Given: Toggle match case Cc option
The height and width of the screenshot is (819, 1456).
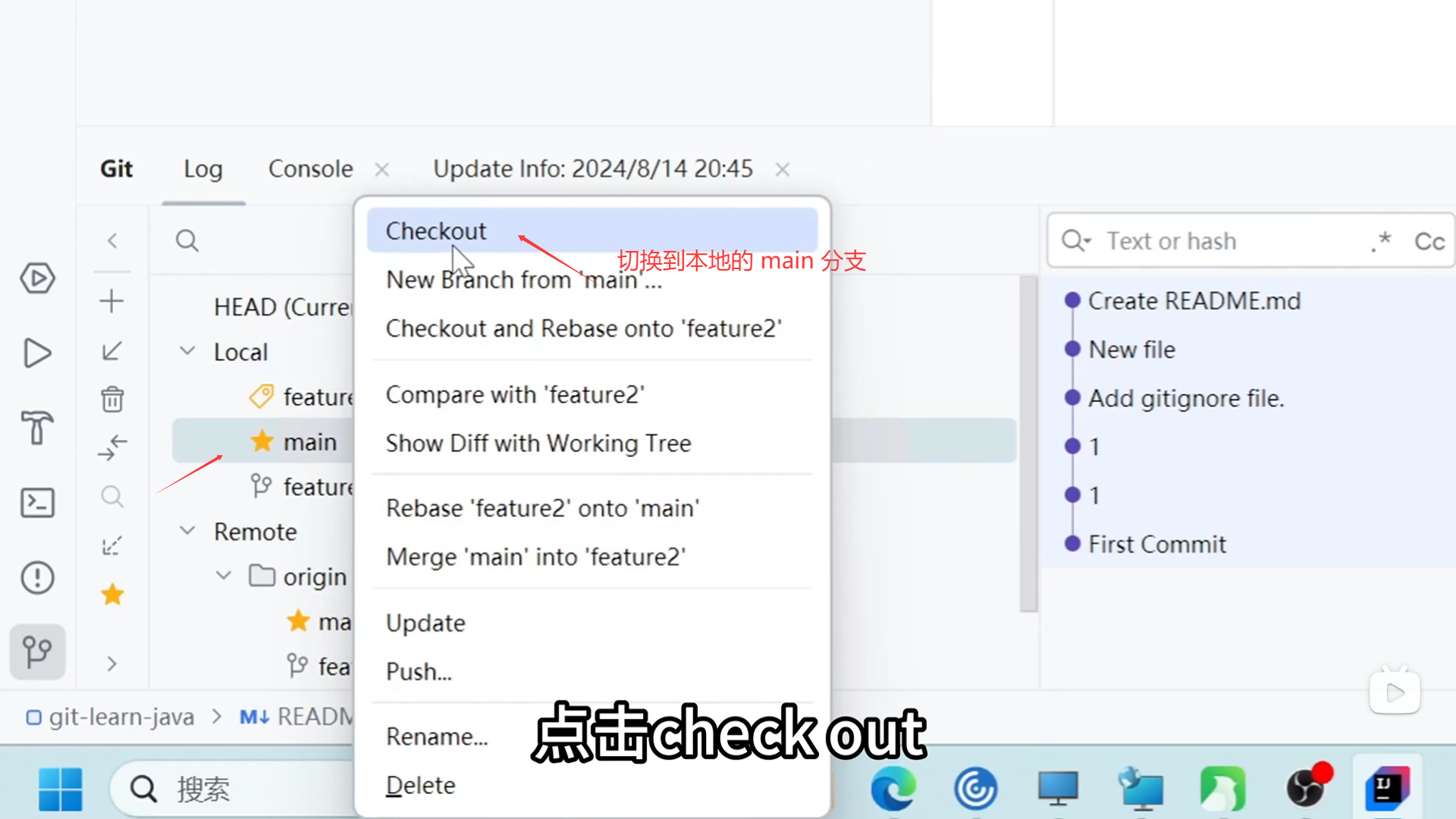Looking at the screenshot, I should [x=1429, y=241].
